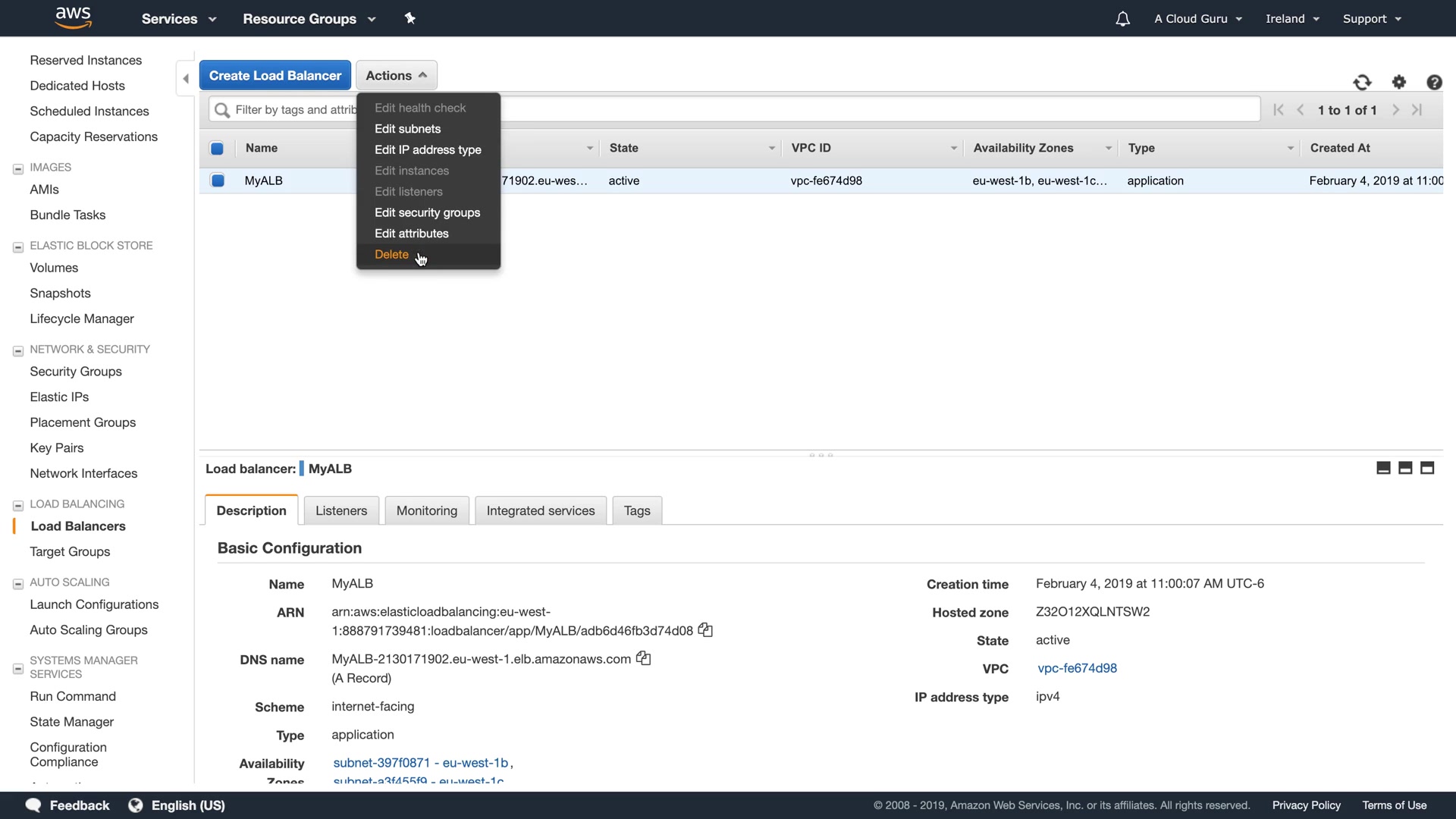Screen dimensions: 1456x819
Task: Copy the ARN with its copy icon
Action: 705,630
